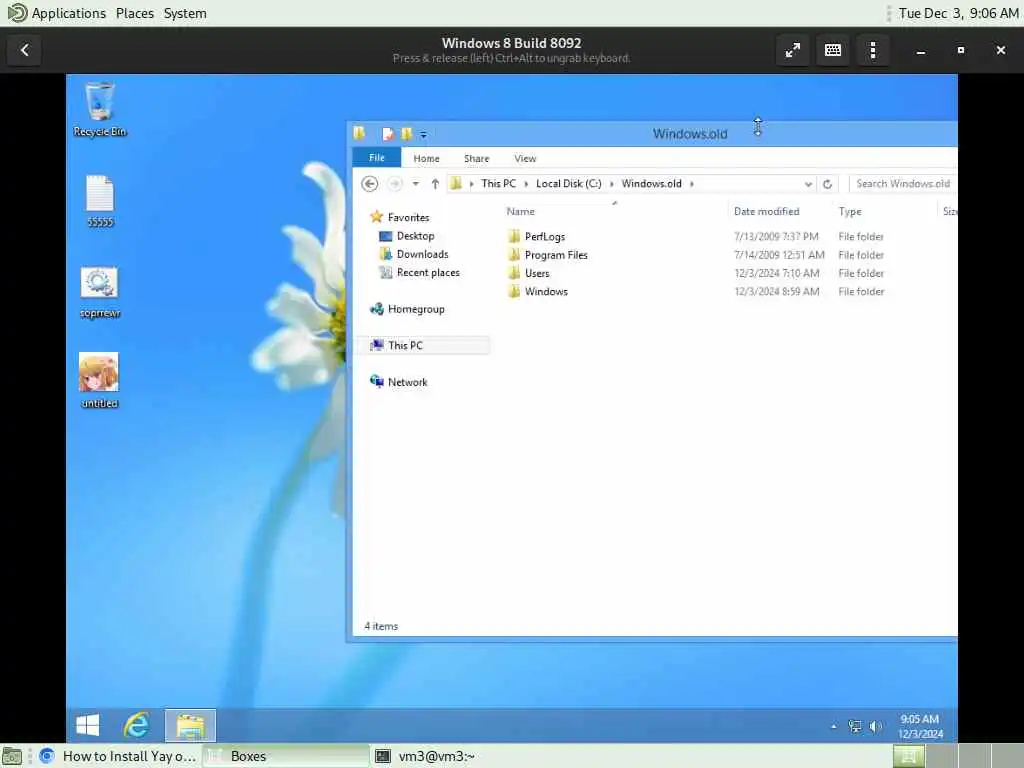Expand address bar history dropdown
This screenshot has height=768, width=1024.
(x=808, y=184)
